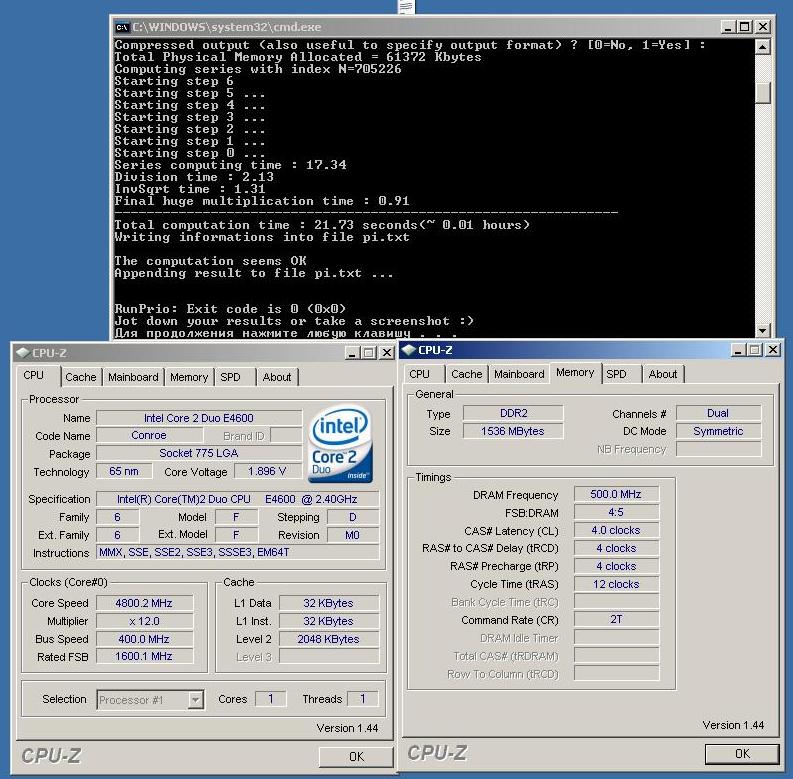Click the cmd.exe title bar icon

(122, 27)
